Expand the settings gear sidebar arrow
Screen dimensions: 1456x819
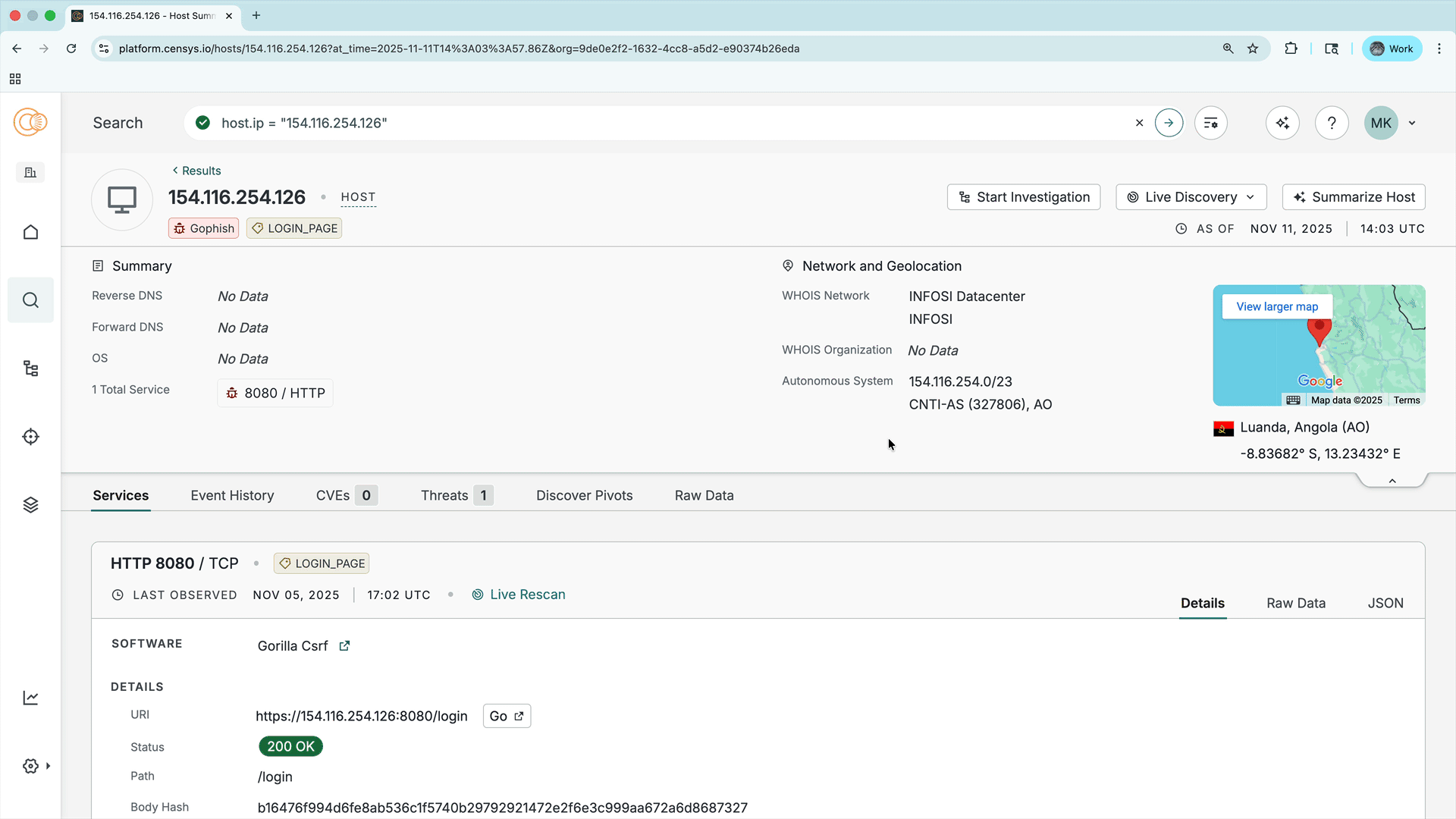(48, 766)
